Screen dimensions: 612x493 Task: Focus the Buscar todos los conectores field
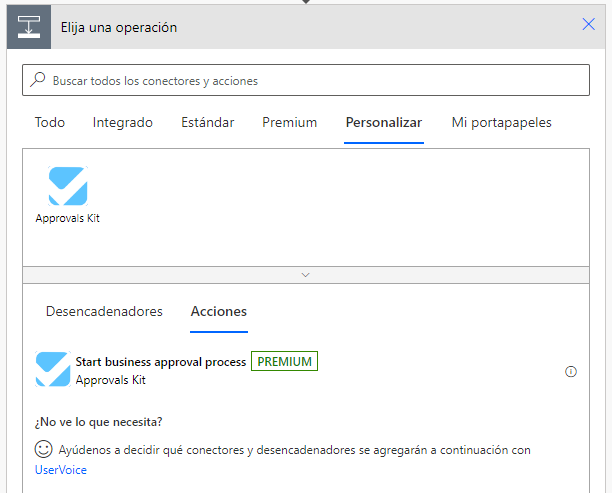tap(306, 80)
